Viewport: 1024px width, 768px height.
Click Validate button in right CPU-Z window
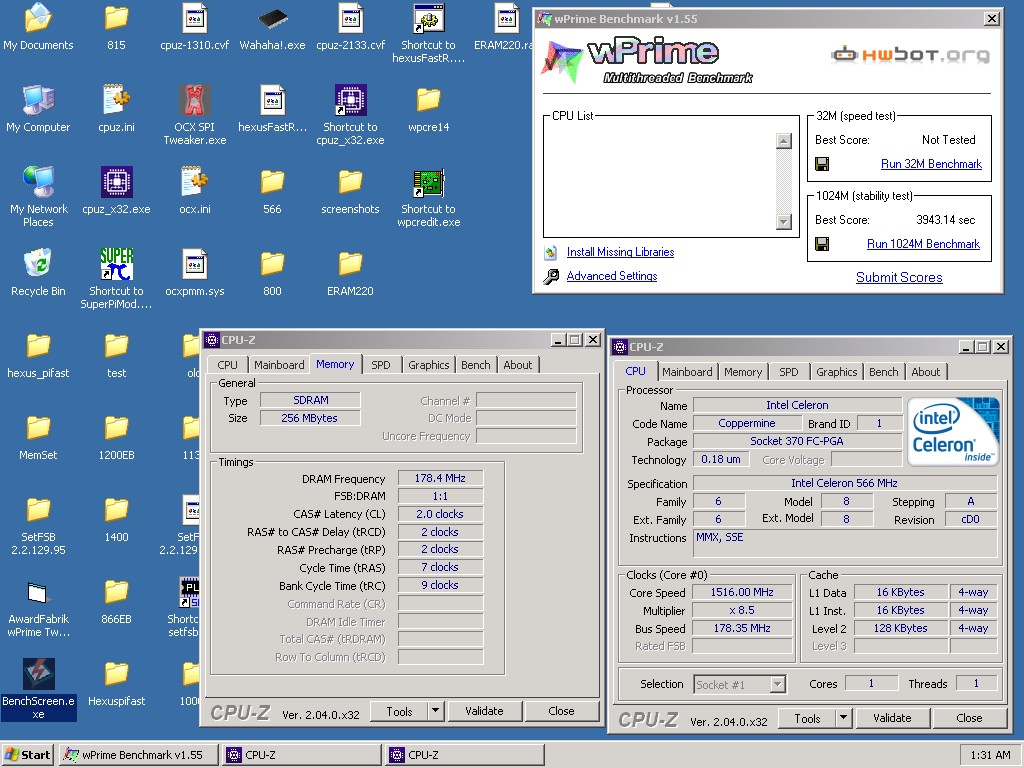(892, 718)
